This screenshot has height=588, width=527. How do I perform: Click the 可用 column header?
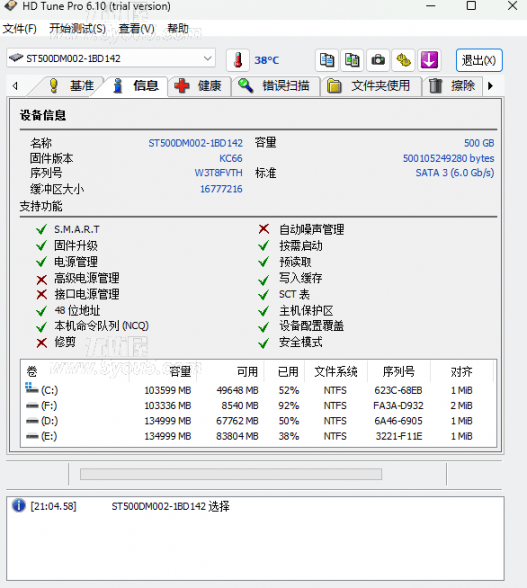pyautogui.click(x=247, y=372)
